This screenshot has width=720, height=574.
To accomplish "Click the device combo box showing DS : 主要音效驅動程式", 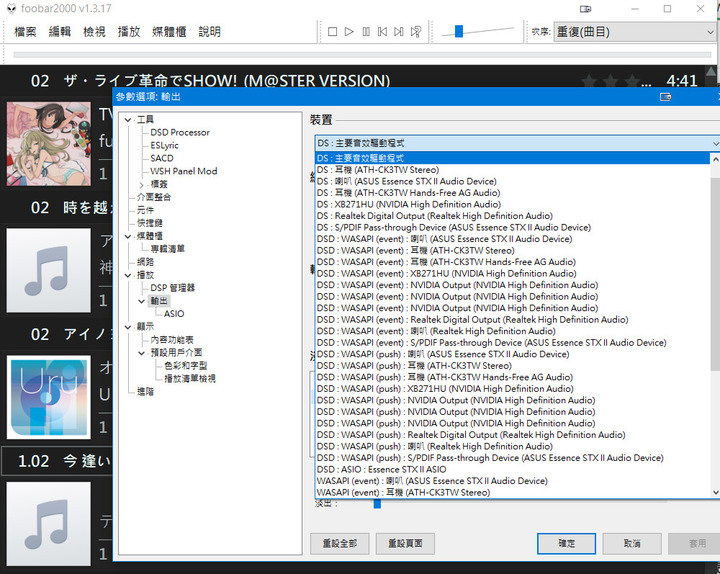I will 517,143.
